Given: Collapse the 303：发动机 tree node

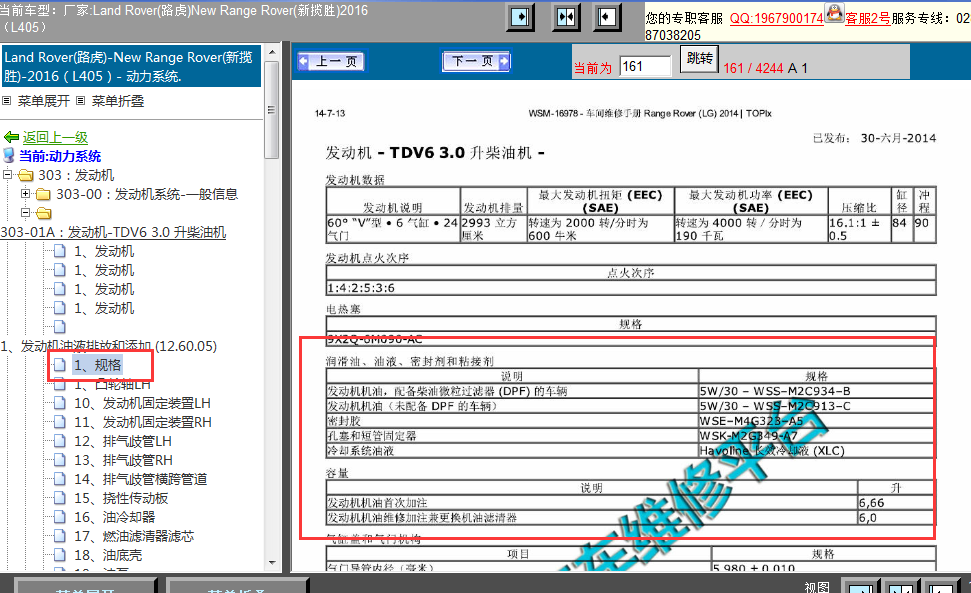Looking at the screenshot, I should pos(7,175).
